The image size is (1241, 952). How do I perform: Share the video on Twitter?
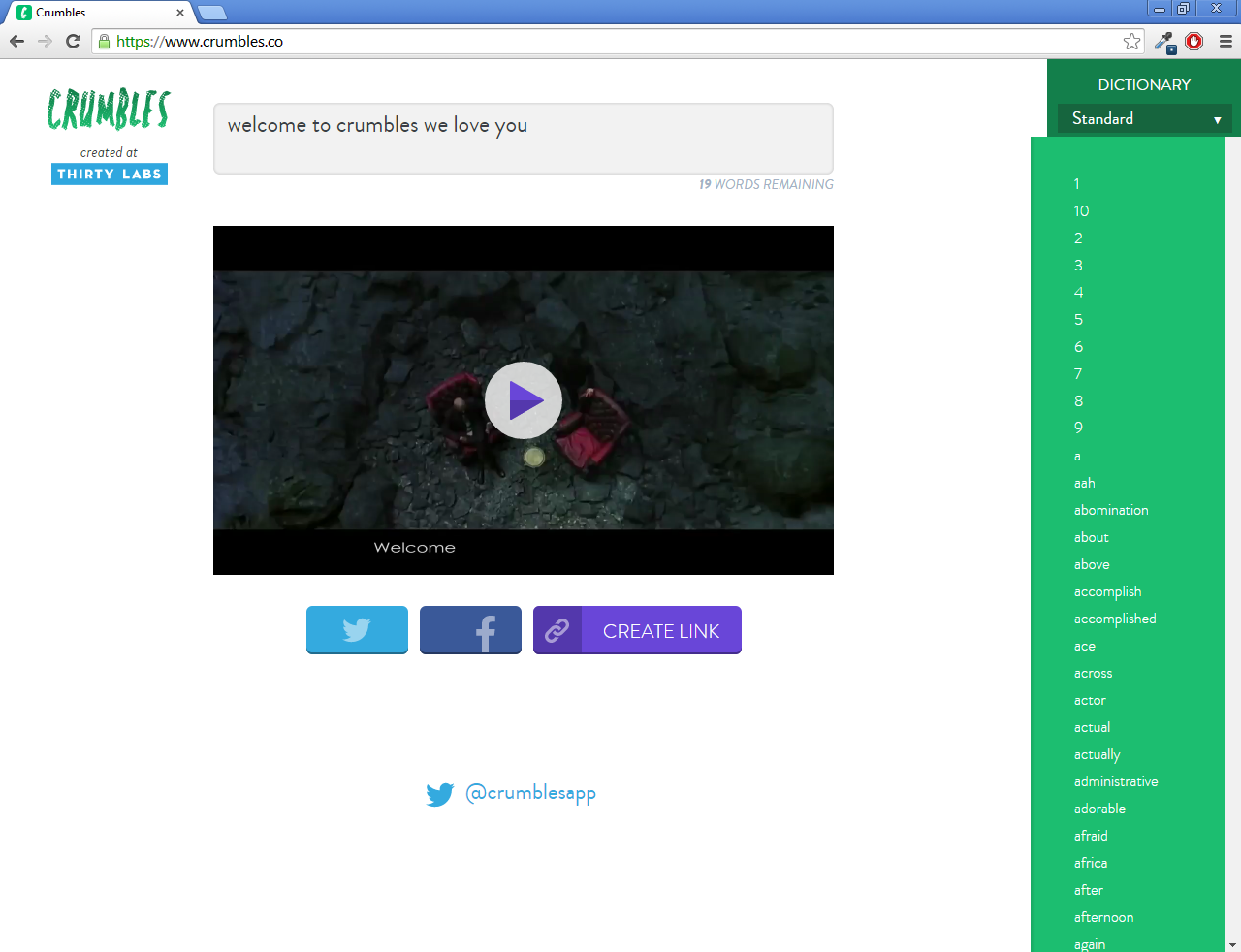357,629
